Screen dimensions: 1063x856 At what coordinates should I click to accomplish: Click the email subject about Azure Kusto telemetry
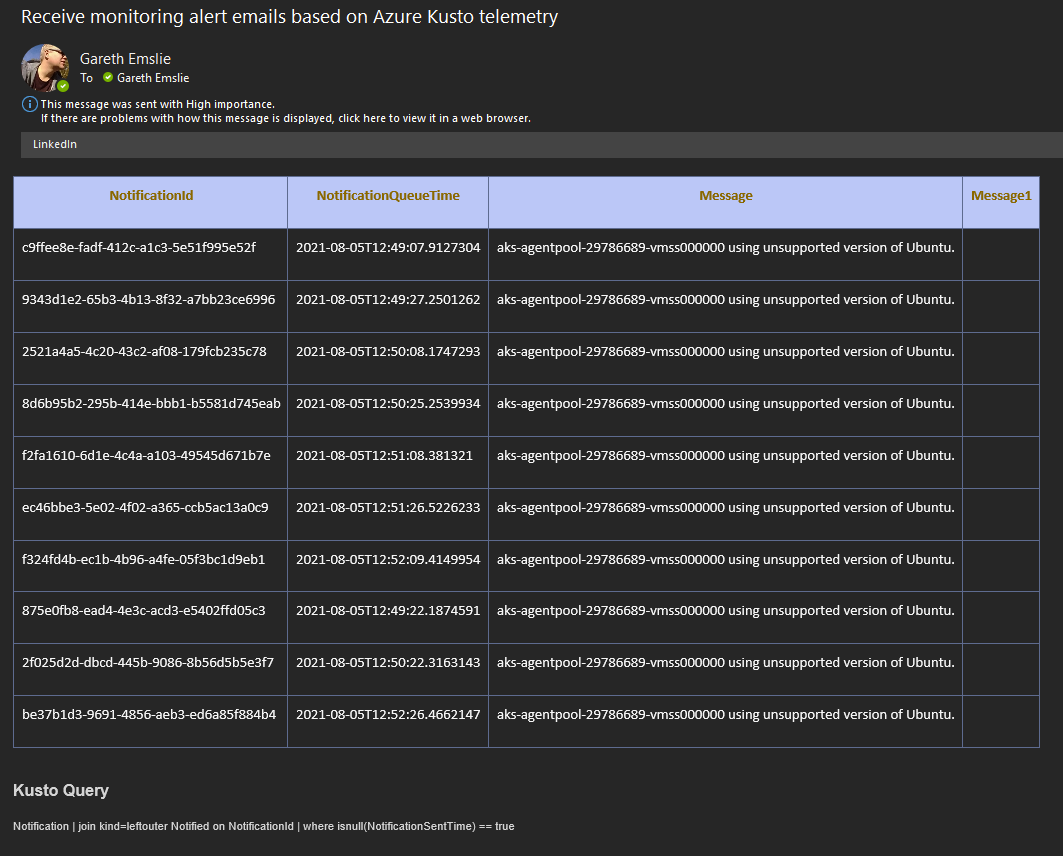pyautogui.click(x=284, y=17)
